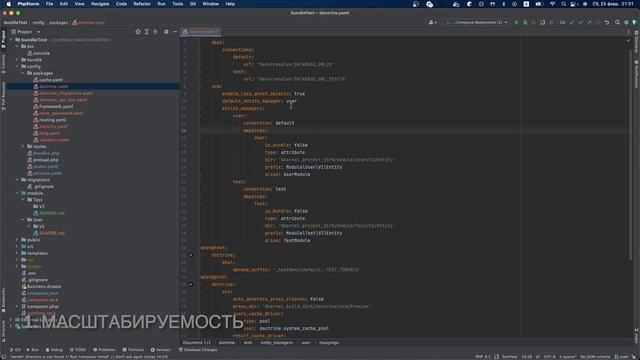
Task: Open the TODO tool window tab
Action: point(78,350)
